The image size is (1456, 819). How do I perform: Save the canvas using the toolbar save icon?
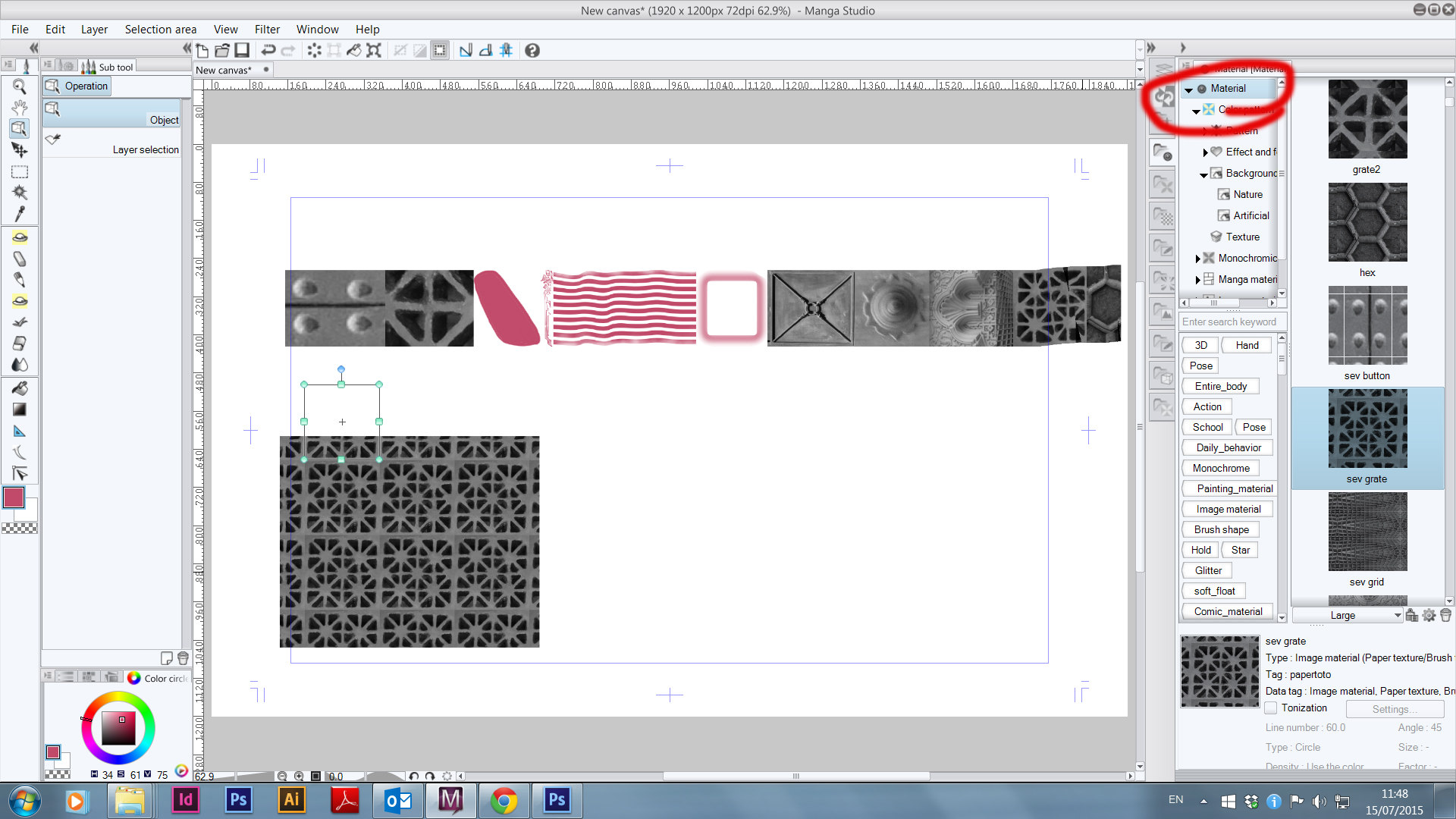[242, 51]
